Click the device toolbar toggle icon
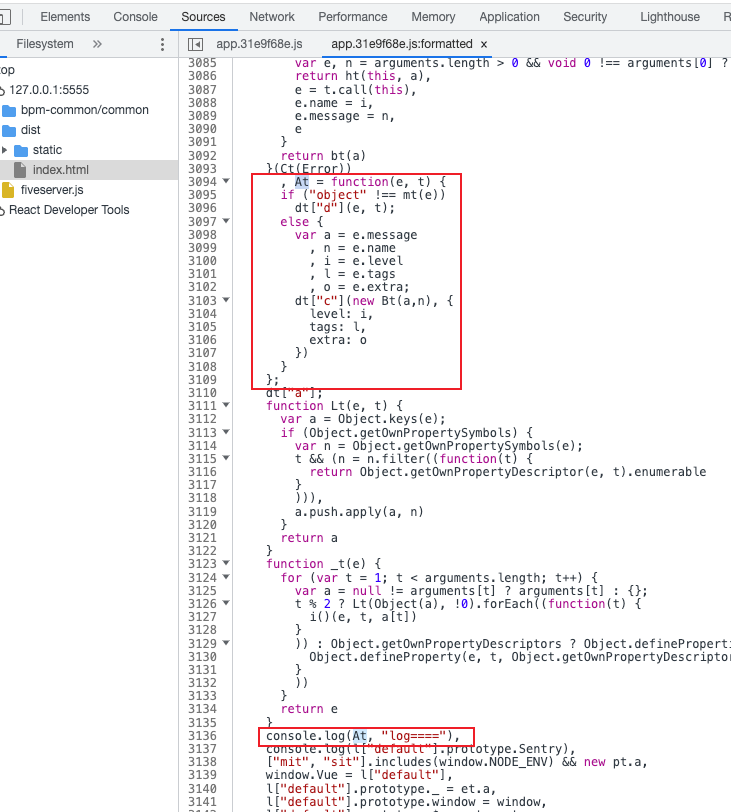The image size is (731, 812). pyautogui.click(x=5, y=17)
